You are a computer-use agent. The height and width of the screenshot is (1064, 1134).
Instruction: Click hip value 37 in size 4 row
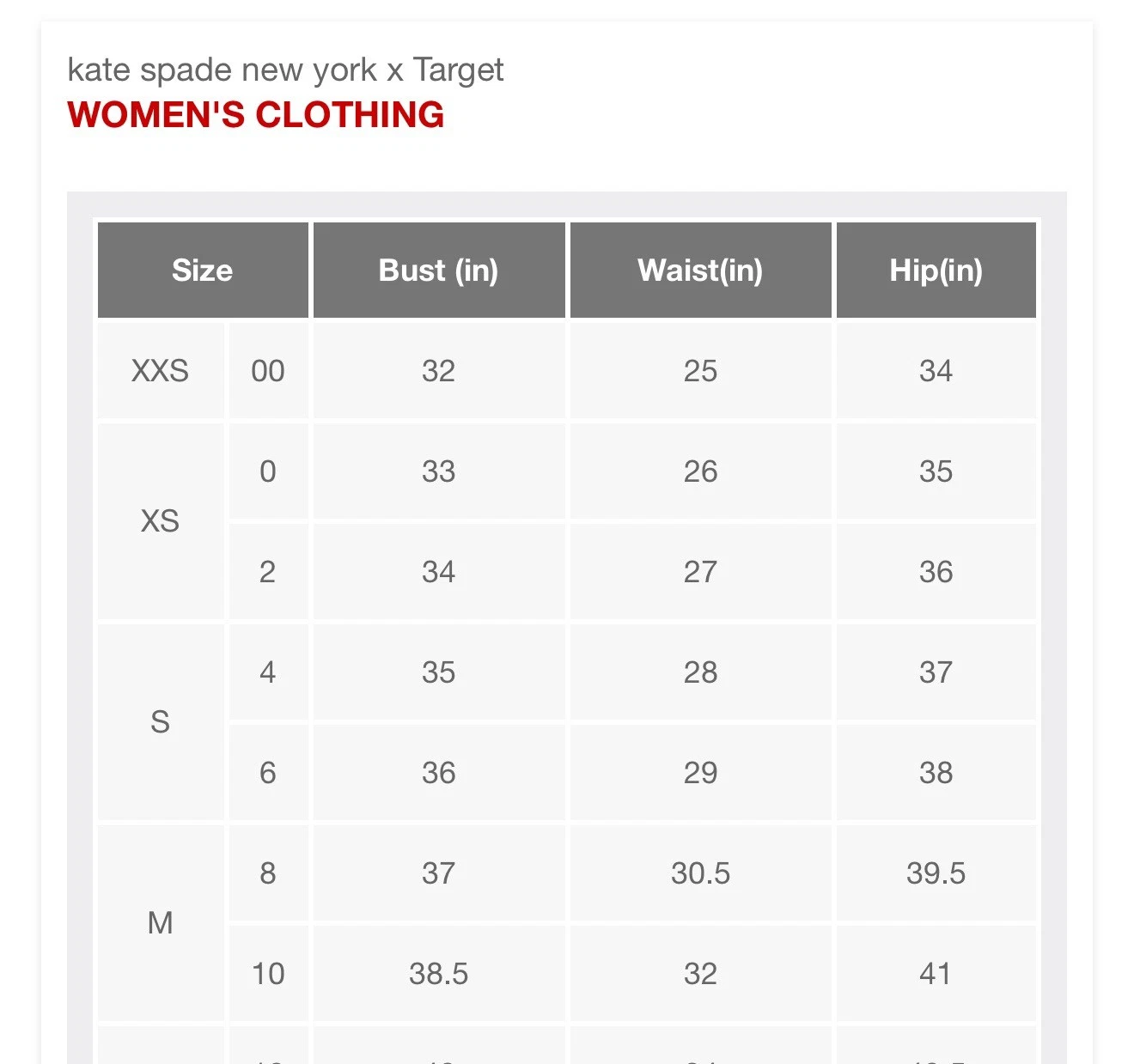coord(936,672)
